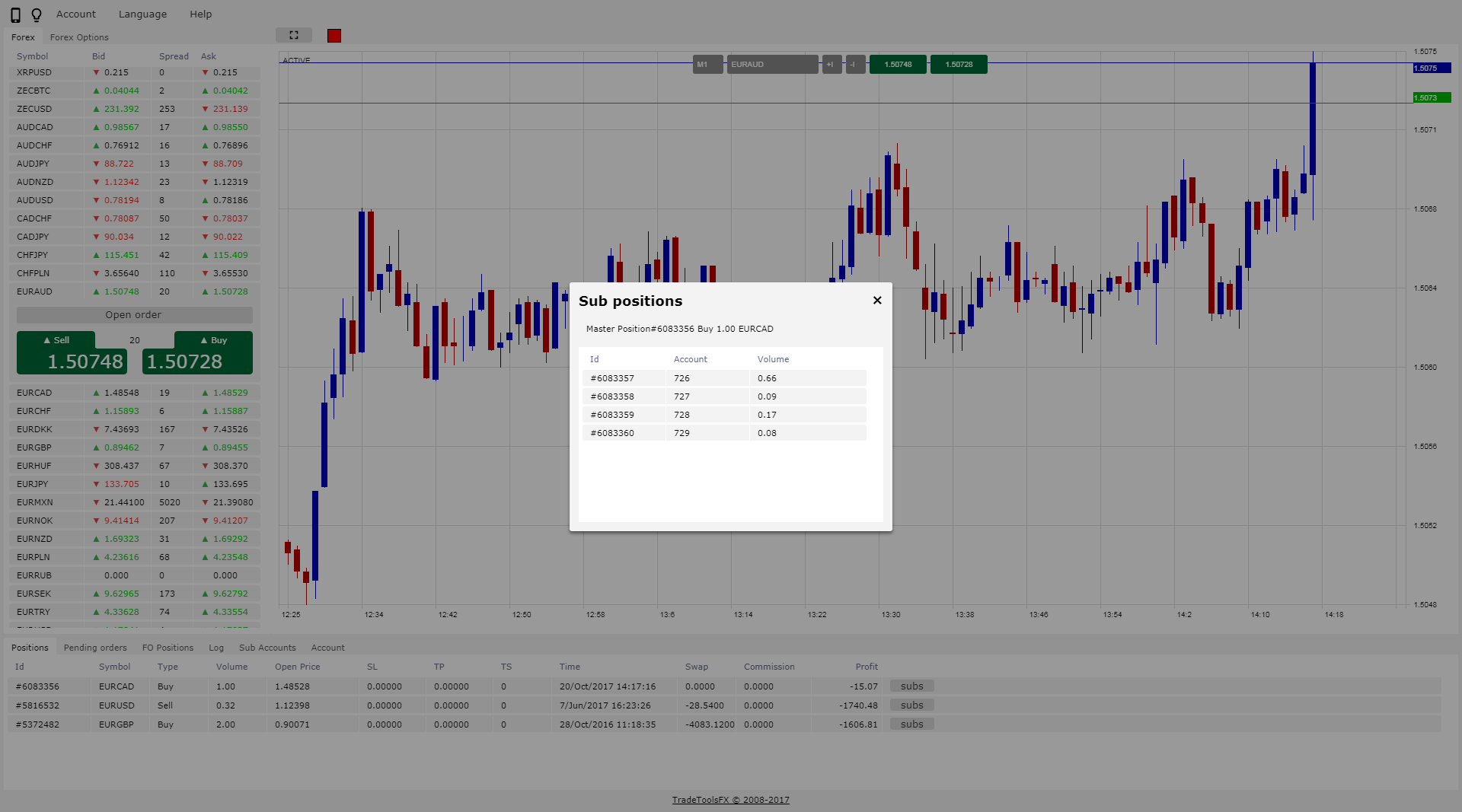1462x812 pixels.
Task: Click the fullscreen chart icon
Action: coord(293,35)
